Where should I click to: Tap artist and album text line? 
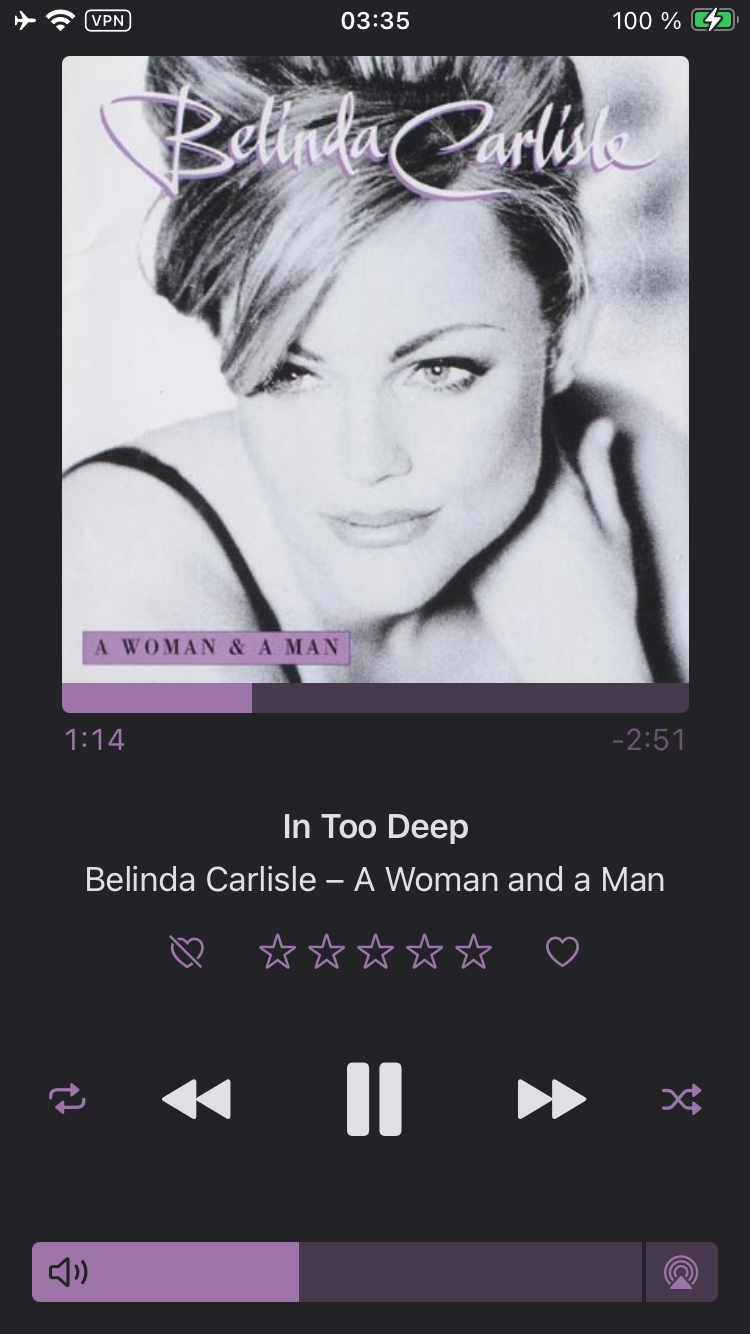tap(375, 880)
